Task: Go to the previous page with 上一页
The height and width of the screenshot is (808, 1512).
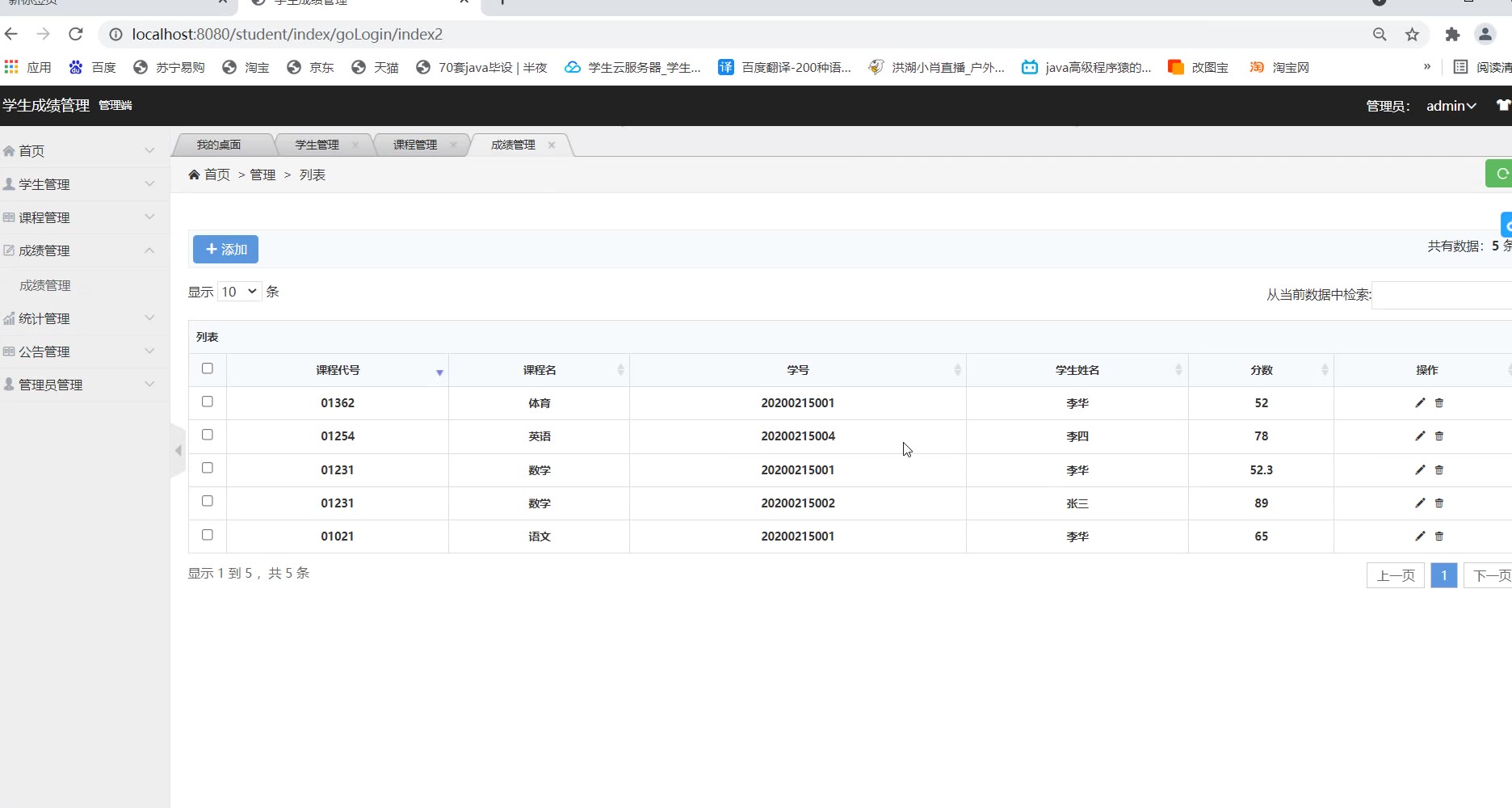Action: point(1395,575)
